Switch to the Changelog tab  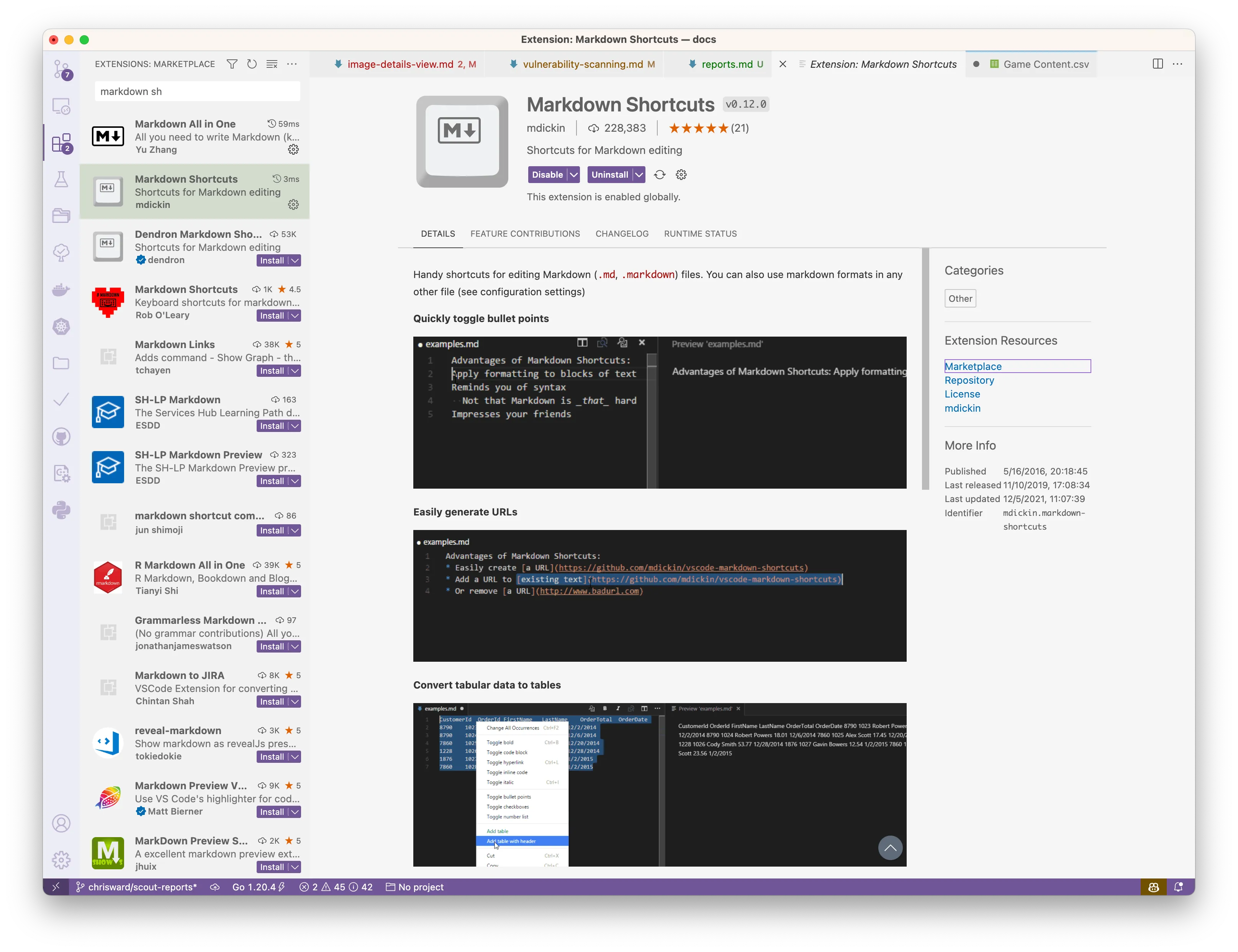pyautogui.click(x=622, y=234)
